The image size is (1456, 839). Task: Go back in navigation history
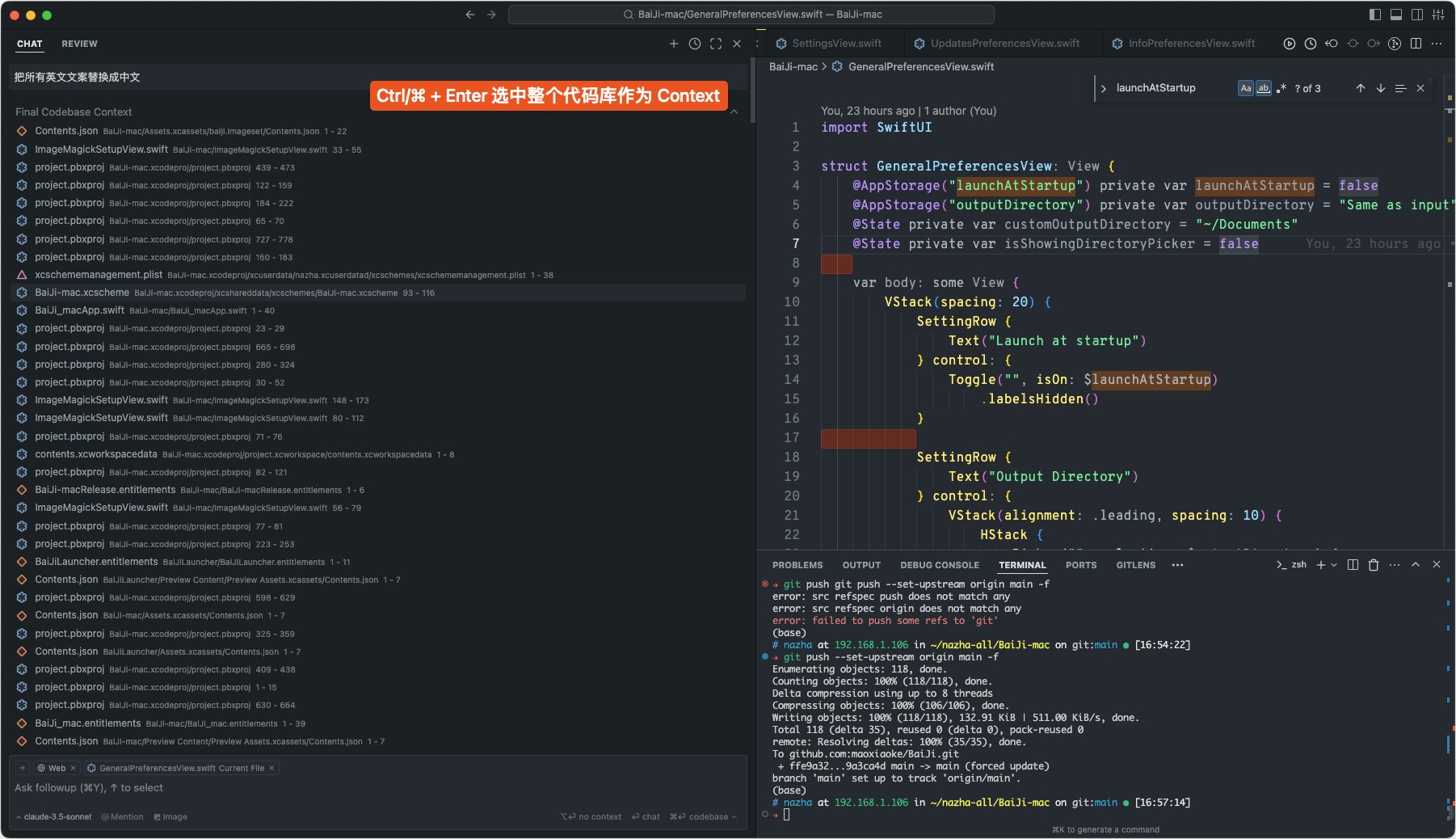tap(470, 15)
